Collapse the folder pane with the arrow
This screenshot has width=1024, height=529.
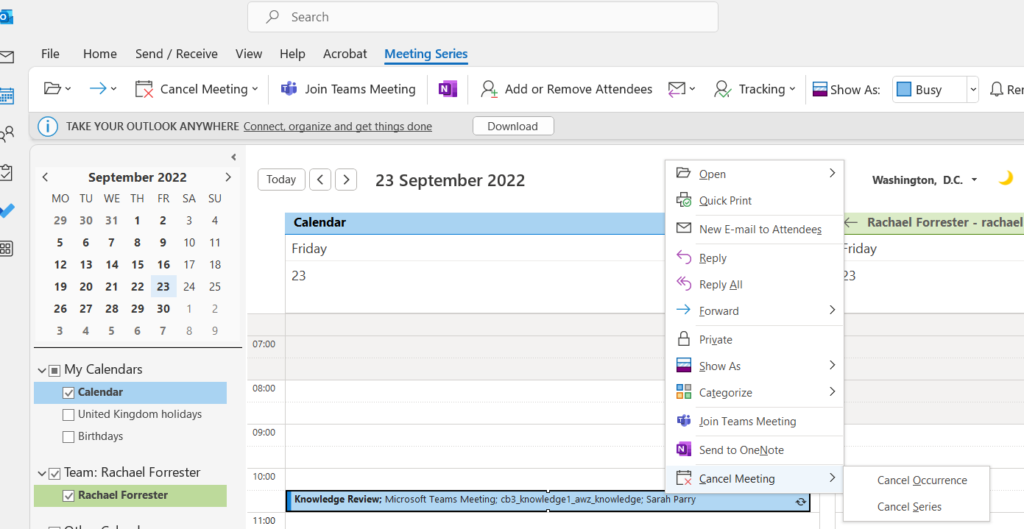233,157
